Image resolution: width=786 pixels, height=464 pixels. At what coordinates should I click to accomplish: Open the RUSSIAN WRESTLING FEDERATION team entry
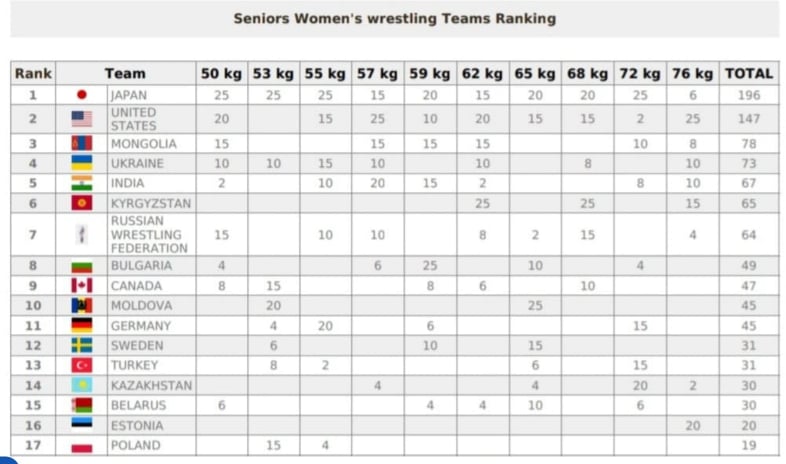click(x=149, y=235)
